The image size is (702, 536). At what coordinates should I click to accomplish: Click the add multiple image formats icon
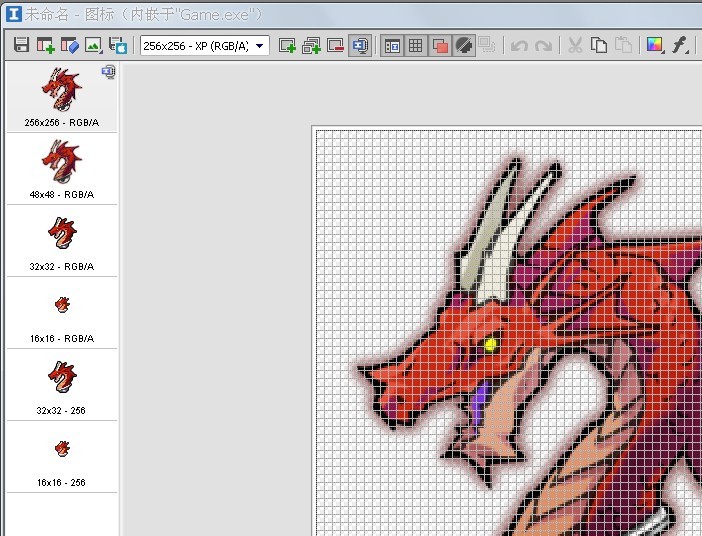coord(311,45)
